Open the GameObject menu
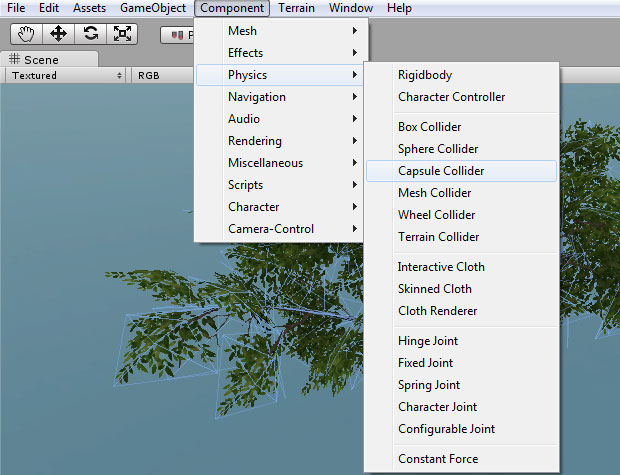 coord(152,8)
